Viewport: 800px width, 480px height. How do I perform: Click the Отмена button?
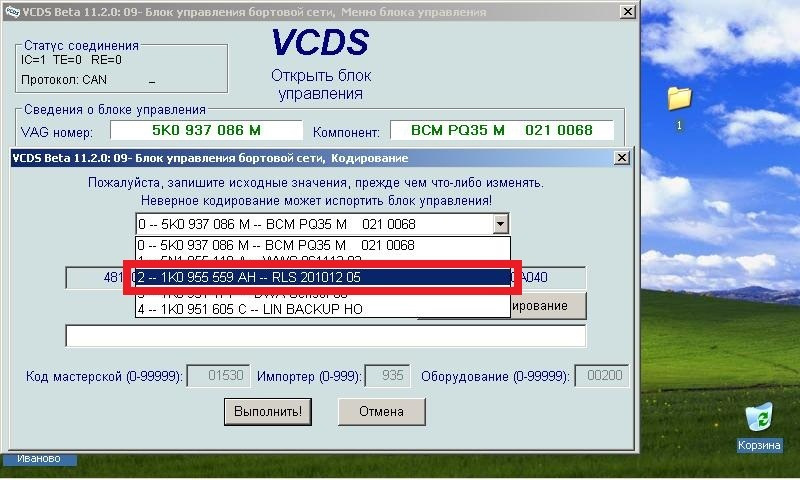coord(382,412)
